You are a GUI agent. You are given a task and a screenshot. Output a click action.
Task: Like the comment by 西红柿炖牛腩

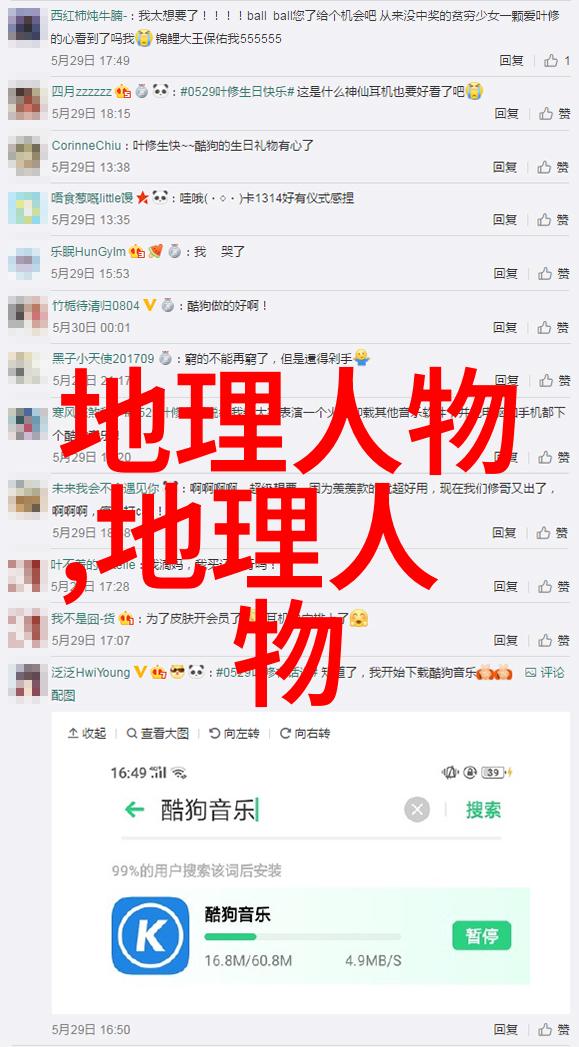point(556,61)
